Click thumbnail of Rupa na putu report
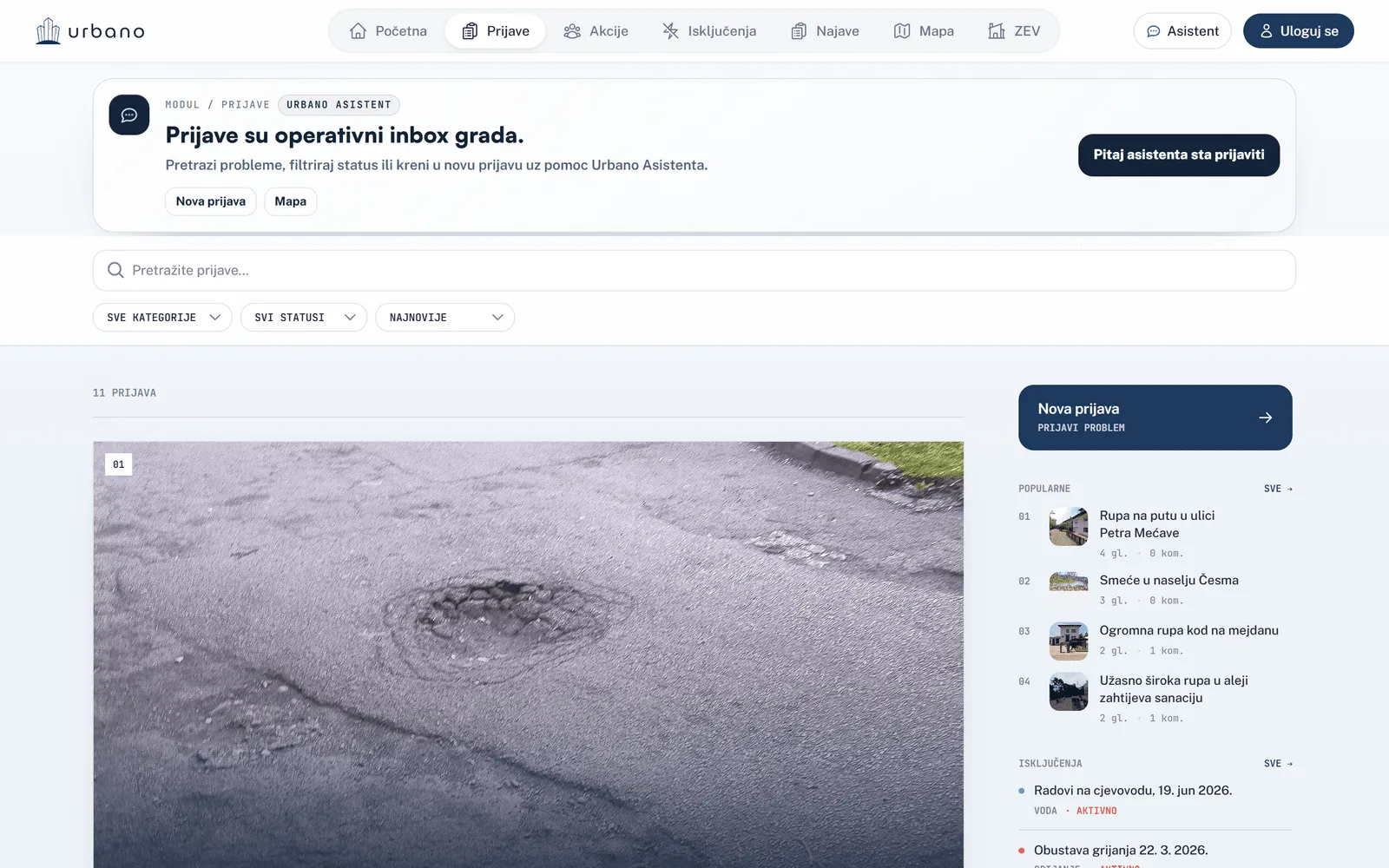 1069,526
